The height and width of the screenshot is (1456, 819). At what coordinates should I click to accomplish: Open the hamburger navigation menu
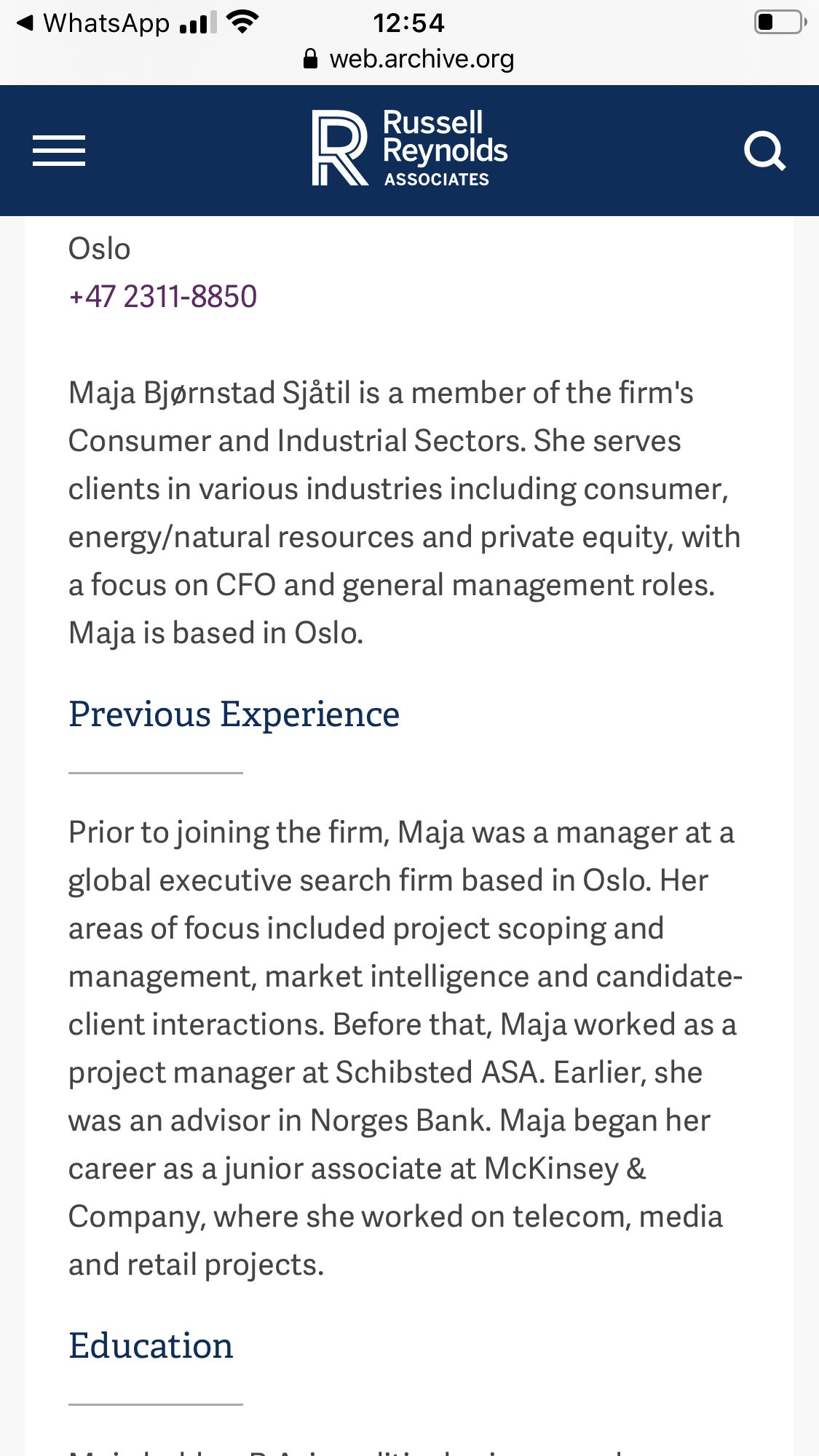pyautogui.click(x=59, y=151)
